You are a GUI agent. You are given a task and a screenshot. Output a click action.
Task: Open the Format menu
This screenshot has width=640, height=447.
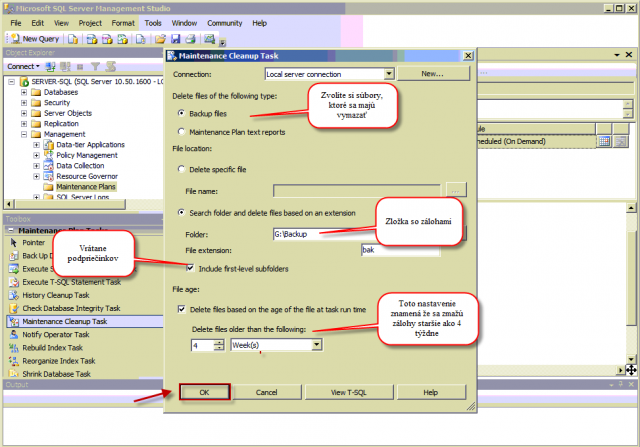tap(123, 23)
